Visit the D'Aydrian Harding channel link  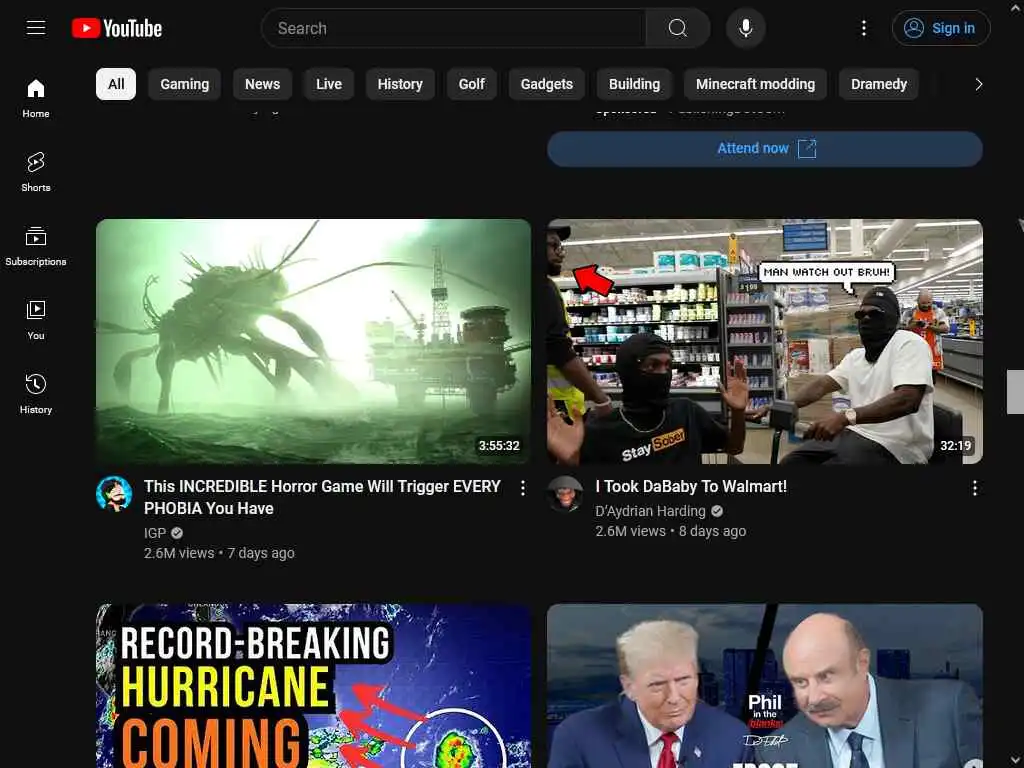(x=650, y=511)
